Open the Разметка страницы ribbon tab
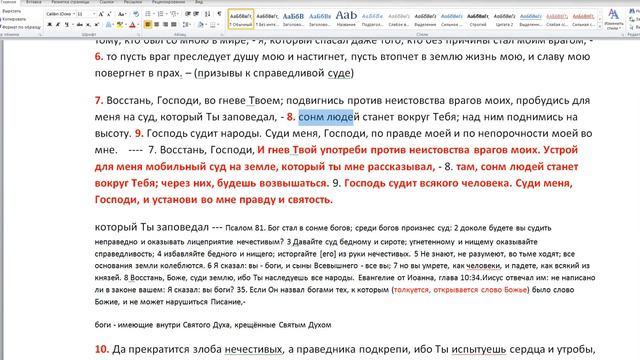This screenshot has width=640, height=360. (x=70, y=2)
